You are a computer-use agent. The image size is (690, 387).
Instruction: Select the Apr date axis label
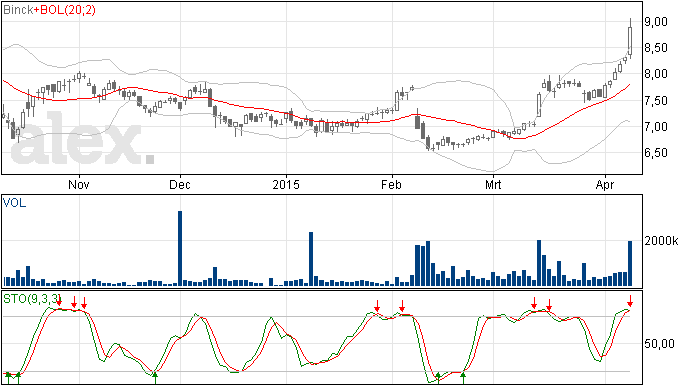click(x=605, y=184)
